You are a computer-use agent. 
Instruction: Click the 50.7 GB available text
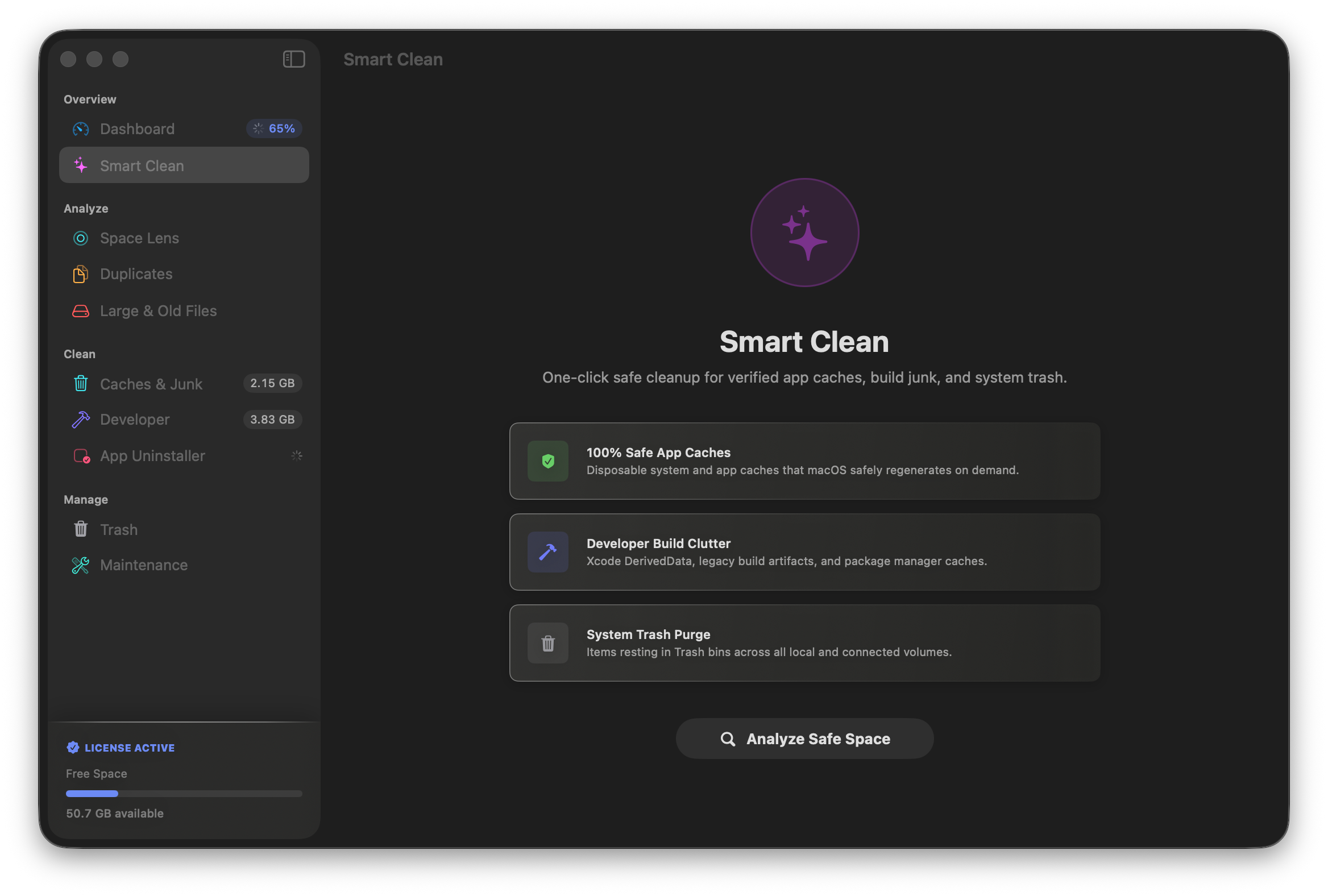point(115,813)
